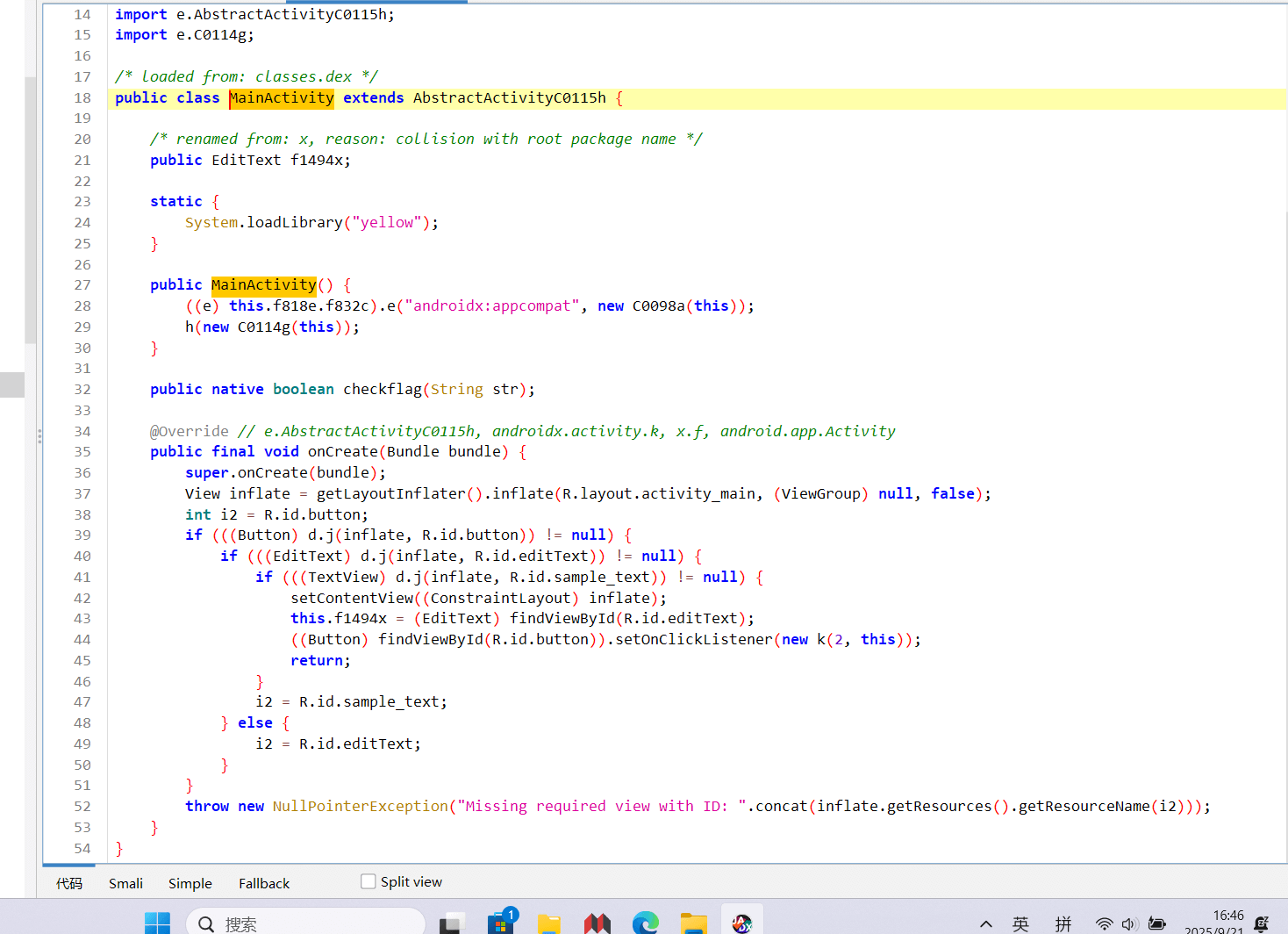Image resolution: width=1288 pixels, height=934 pixels.
Task: Toggle the 拼 pinyin input mode
Action: coord(1063,923)
